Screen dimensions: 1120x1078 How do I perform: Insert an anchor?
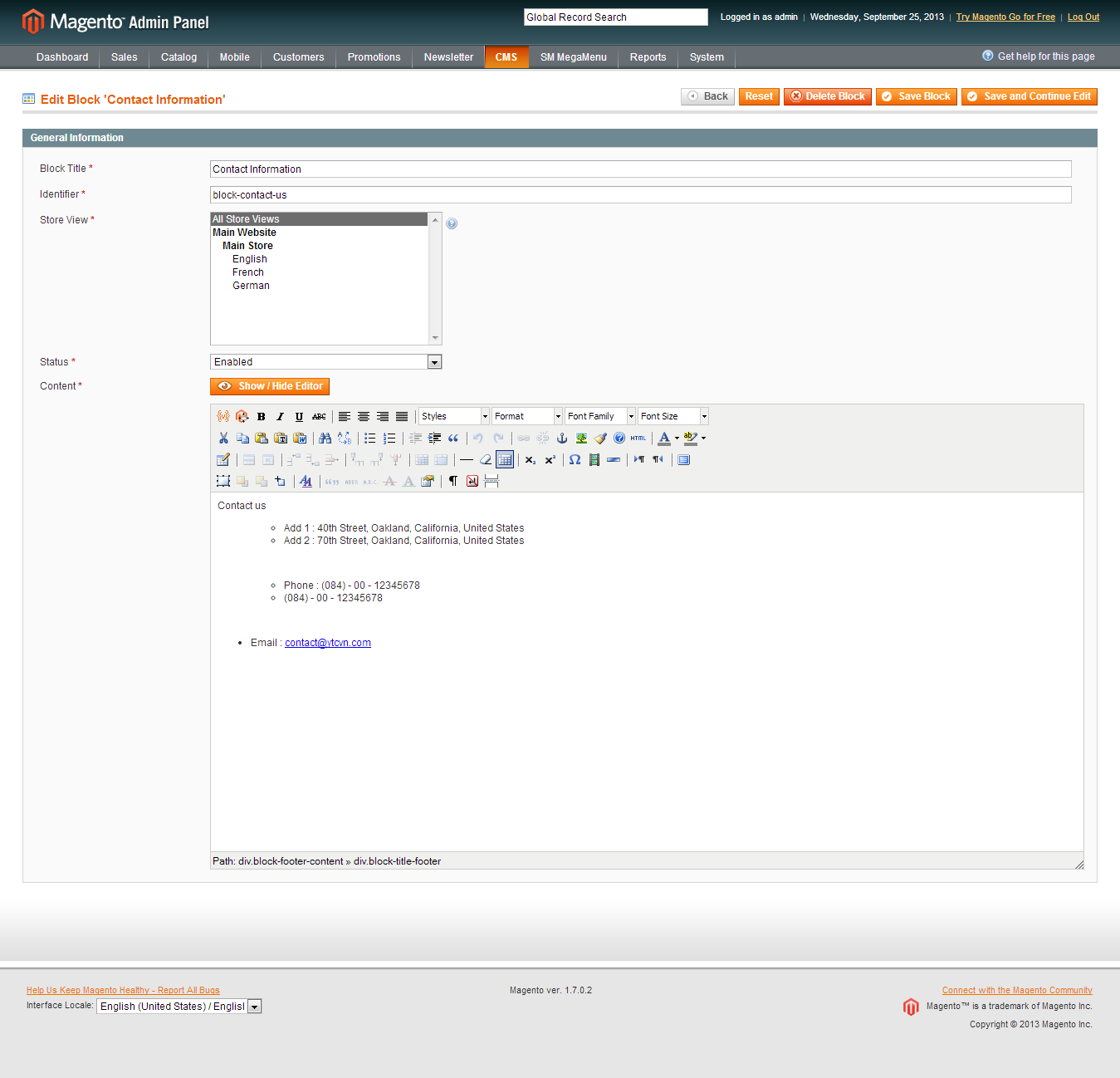coord(562,438)
